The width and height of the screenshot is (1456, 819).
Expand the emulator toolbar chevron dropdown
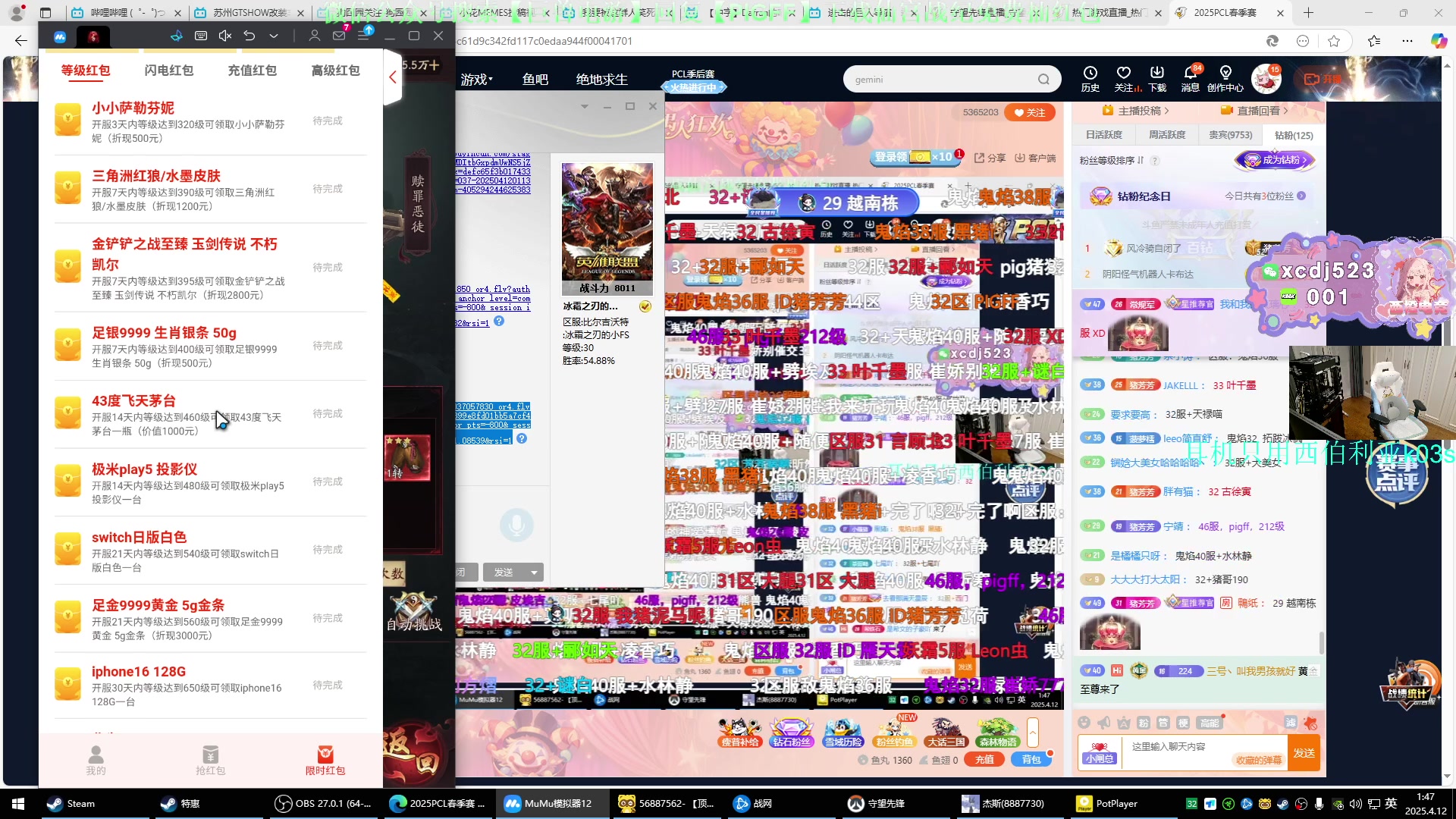pyautogui.click(x=274, y=36)
